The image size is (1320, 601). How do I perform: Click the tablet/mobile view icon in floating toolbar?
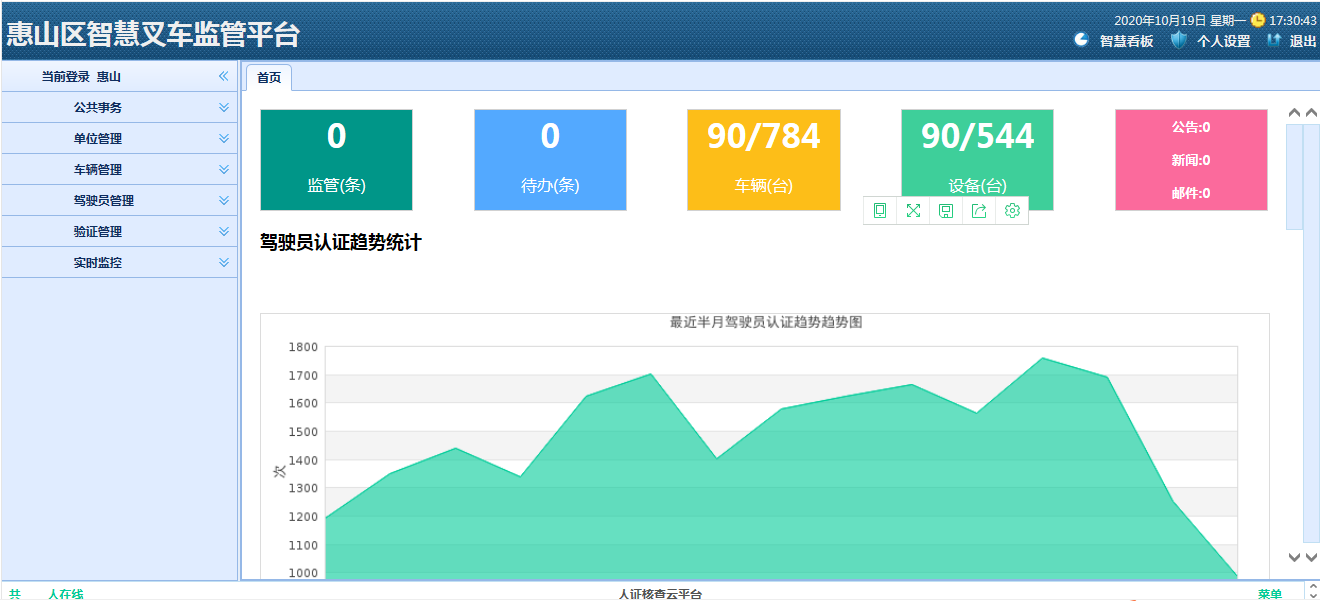(880, 210)
